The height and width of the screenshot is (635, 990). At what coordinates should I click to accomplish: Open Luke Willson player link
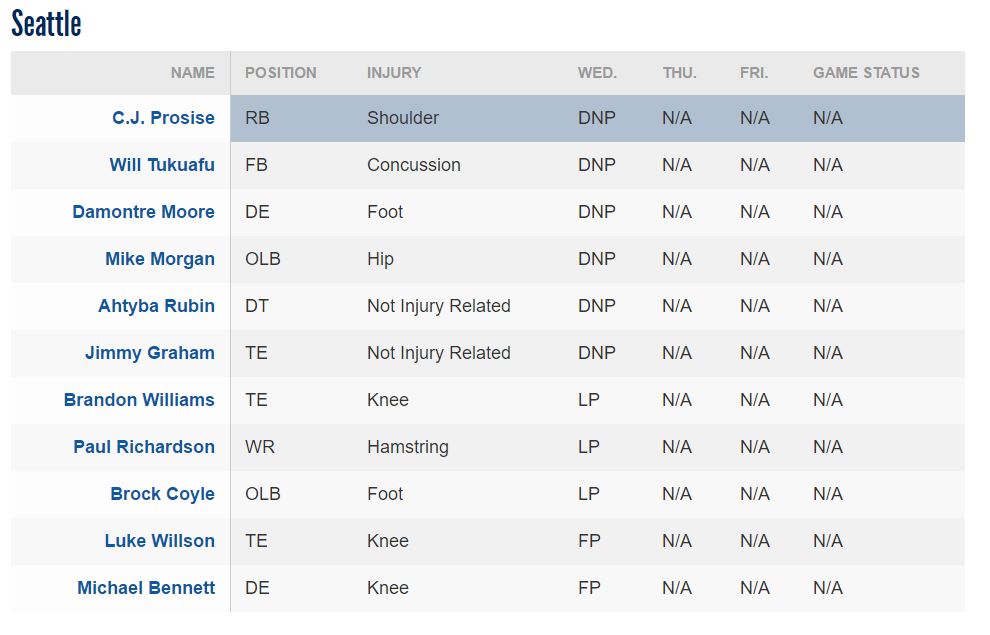coord(160,541)
